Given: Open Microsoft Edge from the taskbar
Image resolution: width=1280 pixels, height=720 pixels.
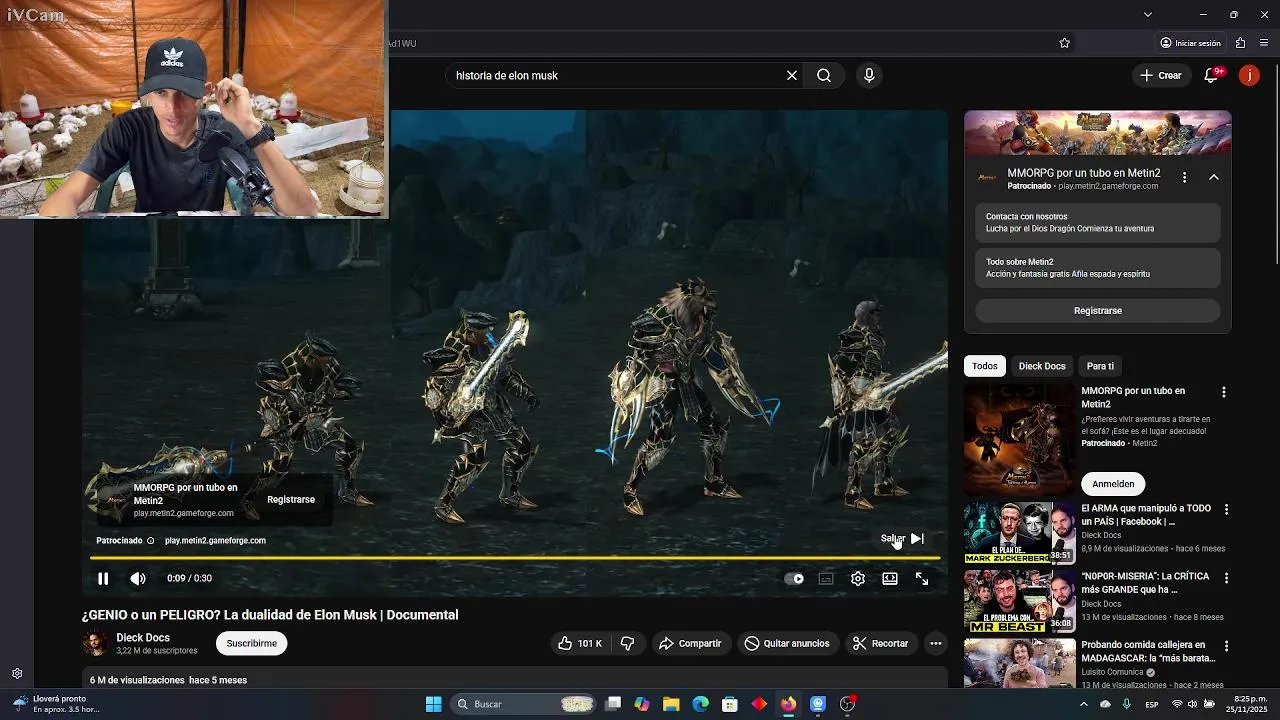Looking at the screenshot, I should [700, 704].
